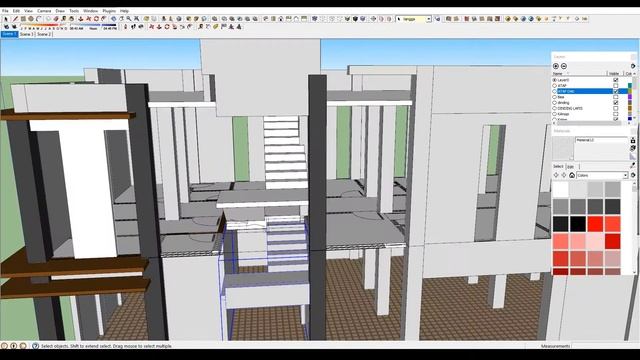Toggle visibility of Layer0
Image resolution: width=640 pixels, height=360 pixels.
(616, 80)
